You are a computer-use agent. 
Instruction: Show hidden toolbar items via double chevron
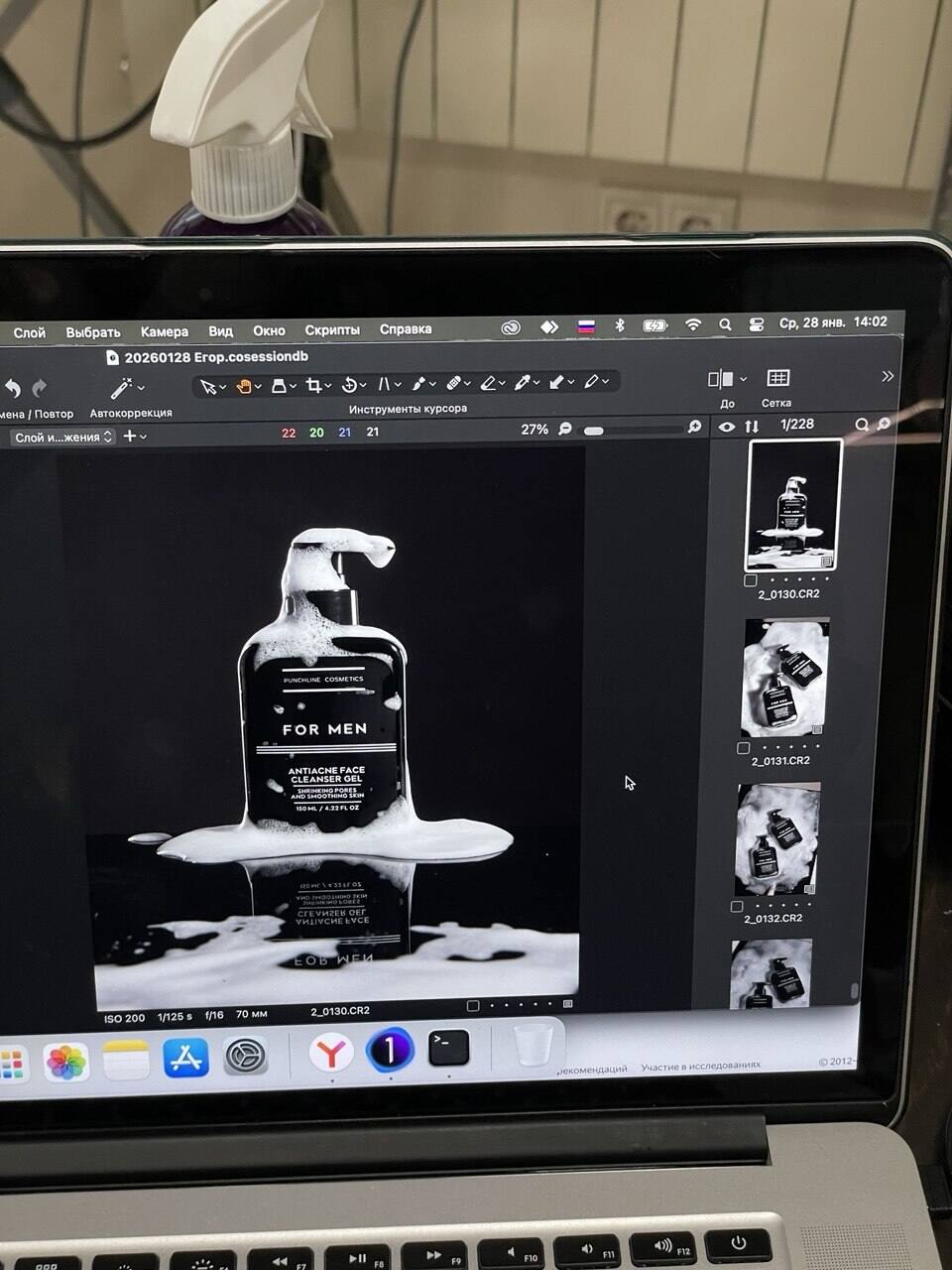[x=888, y=376]
